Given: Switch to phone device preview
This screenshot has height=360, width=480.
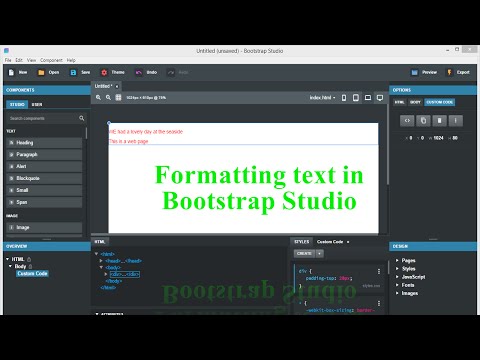Looking at the screenshot, I should [x=344, y=98].
